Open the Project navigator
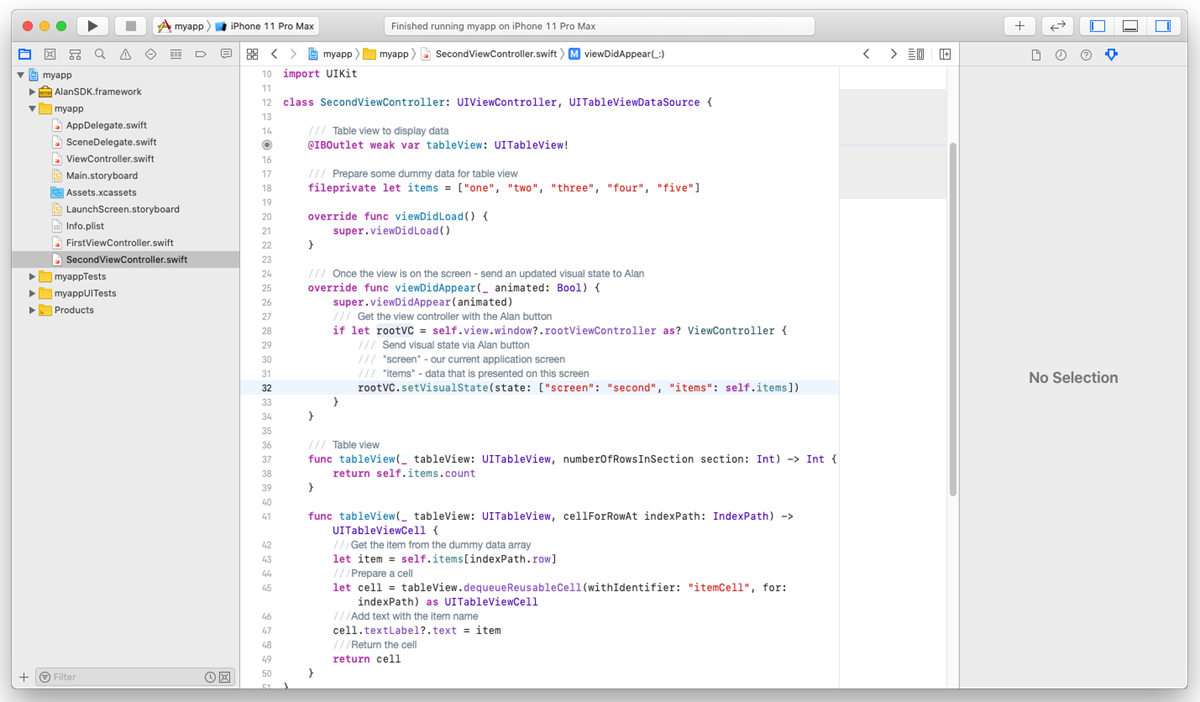 tap(24, 53)
